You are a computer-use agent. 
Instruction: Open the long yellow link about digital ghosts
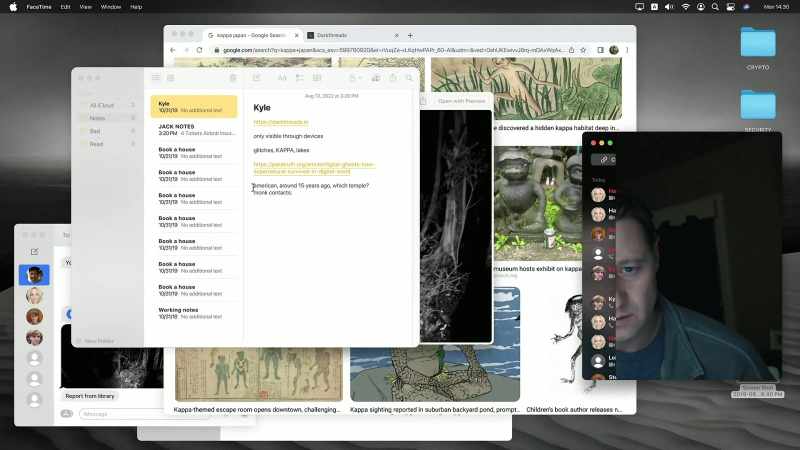tap(314, 168)
